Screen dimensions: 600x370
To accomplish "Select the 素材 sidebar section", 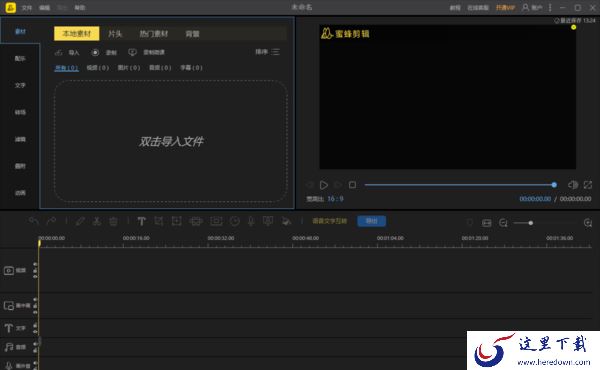I will click(x=20, y=31).
